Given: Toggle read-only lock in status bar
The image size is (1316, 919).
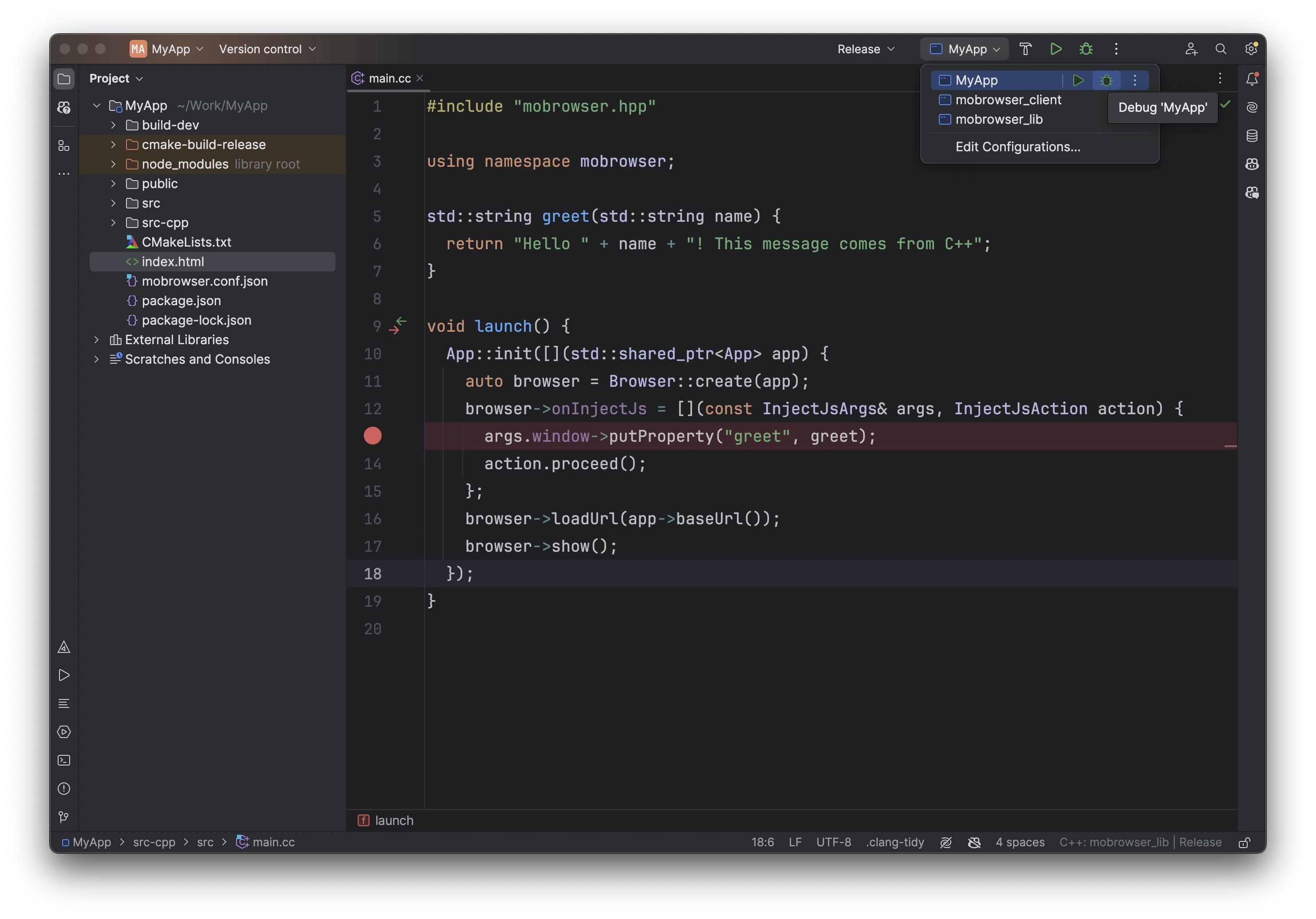Looking at the screenshot, I should coord(1245,842).
